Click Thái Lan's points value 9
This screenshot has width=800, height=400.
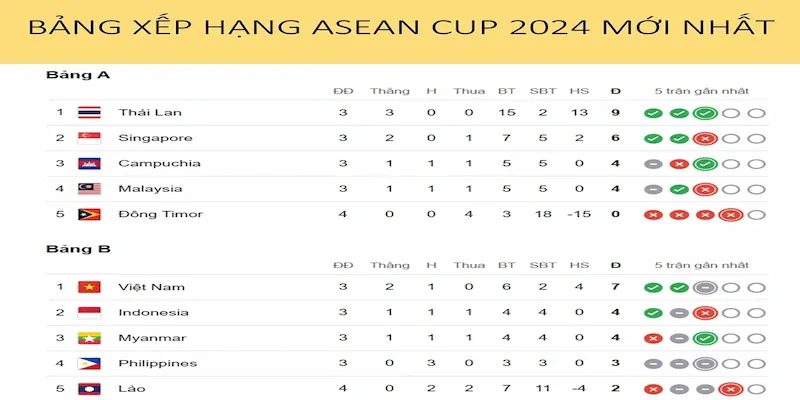[615, 112]
